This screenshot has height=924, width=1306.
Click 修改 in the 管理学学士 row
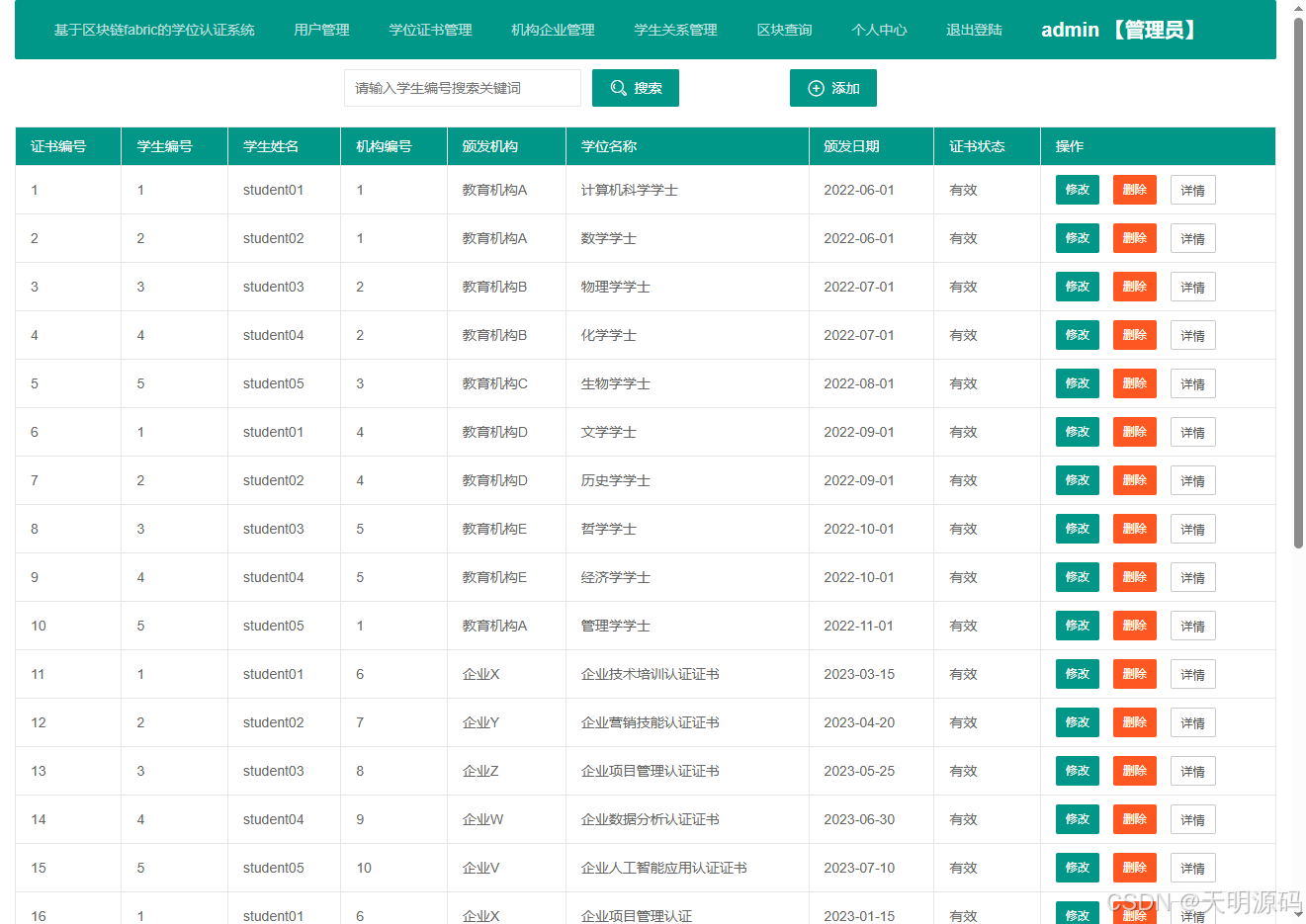[x=1078, y=626]
